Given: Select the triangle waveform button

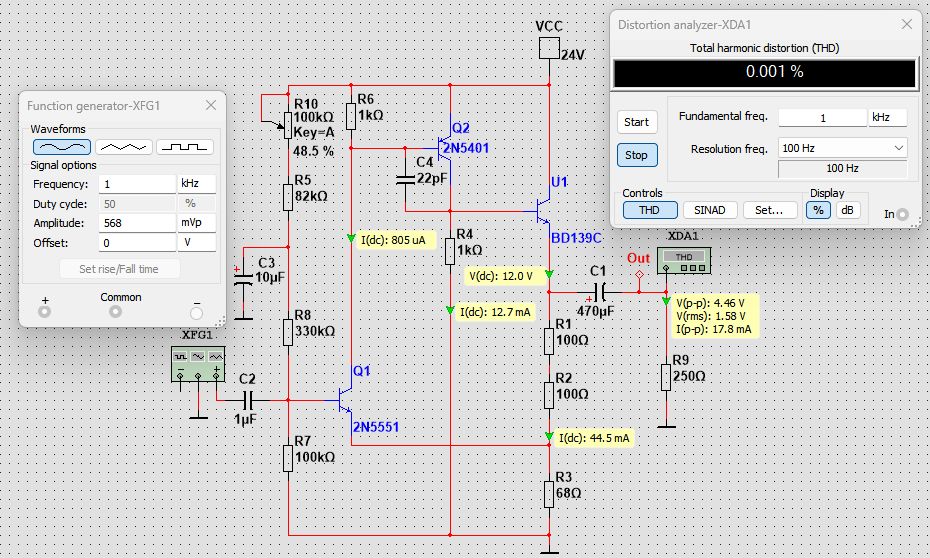Looking at the screenshot, I should (123, 146).
